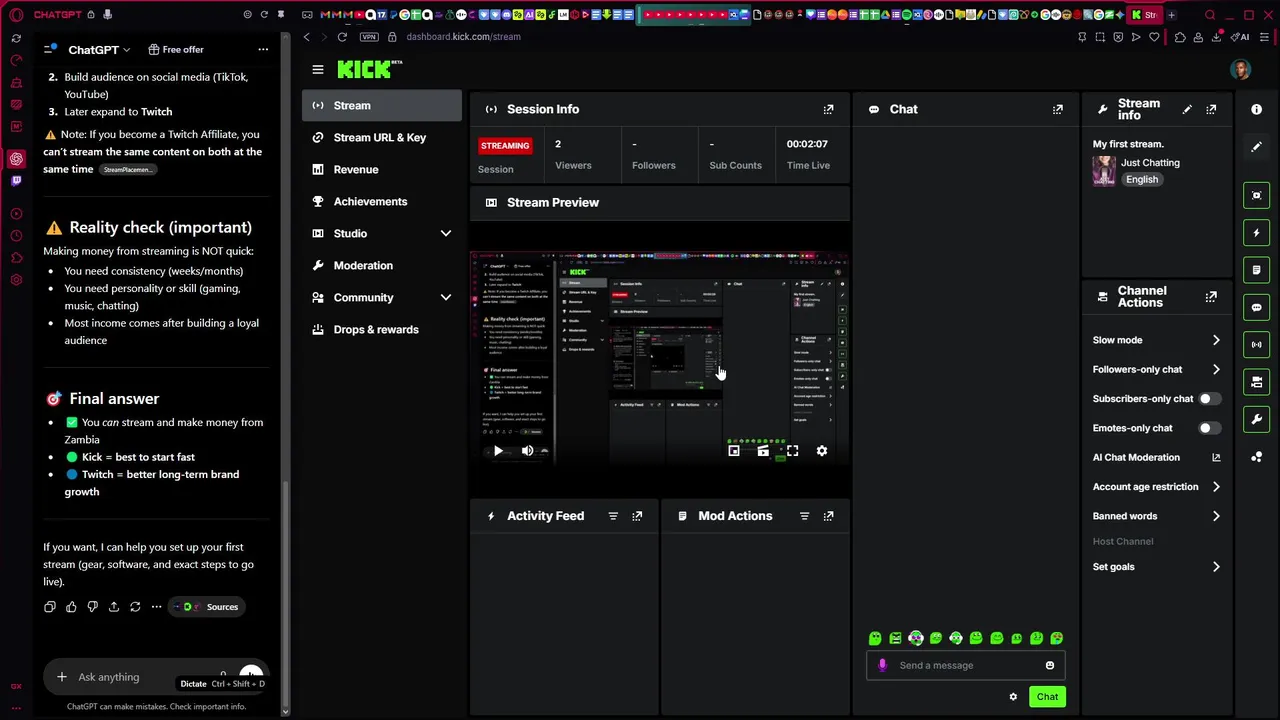Pop out the Session Info panel
Image resolution: width=1280 pixels, height=720 pixels.
[x=828, y=109]
